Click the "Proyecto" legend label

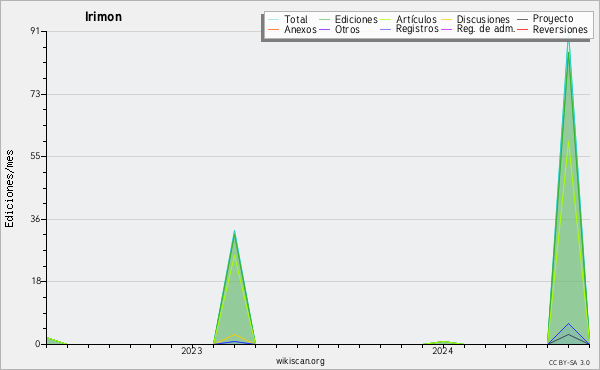pos(553,19)
